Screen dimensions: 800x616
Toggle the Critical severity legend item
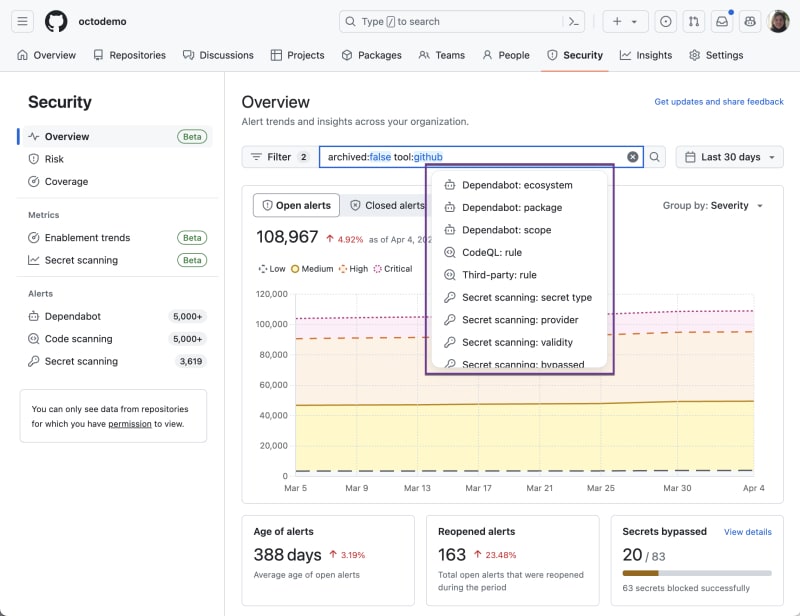tap(392, 269)
